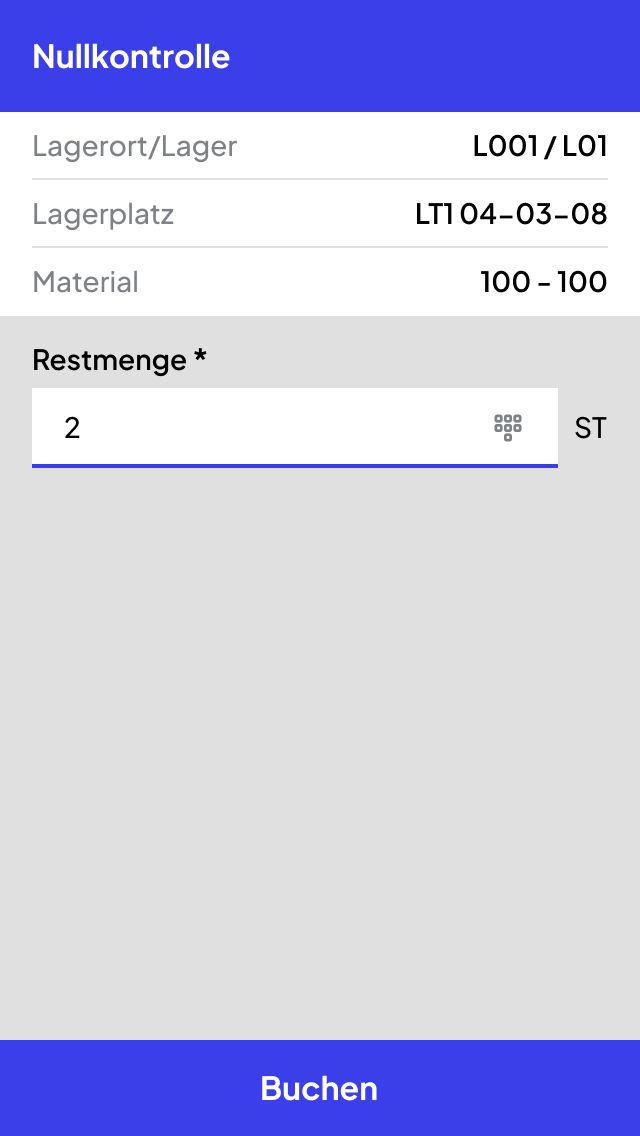The width and height of the screenshot is (640, 1136).
Task: Select the LT1 04-03-08 storage bin value
Action: [x=511, y=214]
